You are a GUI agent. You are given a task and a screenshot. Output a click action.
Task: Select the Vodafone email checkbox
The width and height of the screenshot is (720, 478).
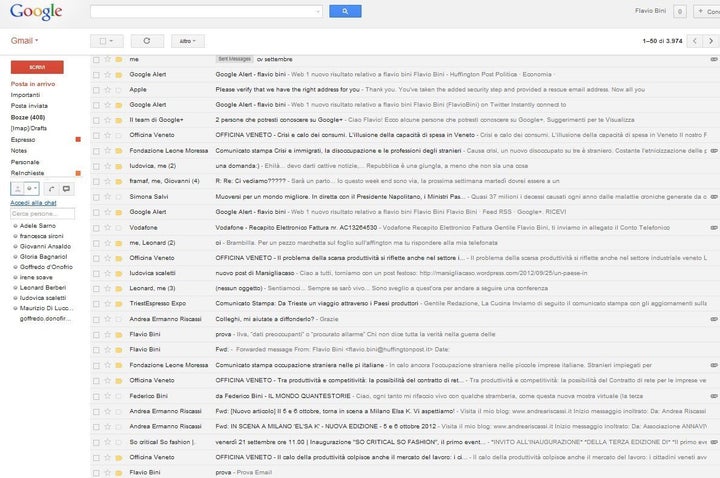[x=96, y=228]
